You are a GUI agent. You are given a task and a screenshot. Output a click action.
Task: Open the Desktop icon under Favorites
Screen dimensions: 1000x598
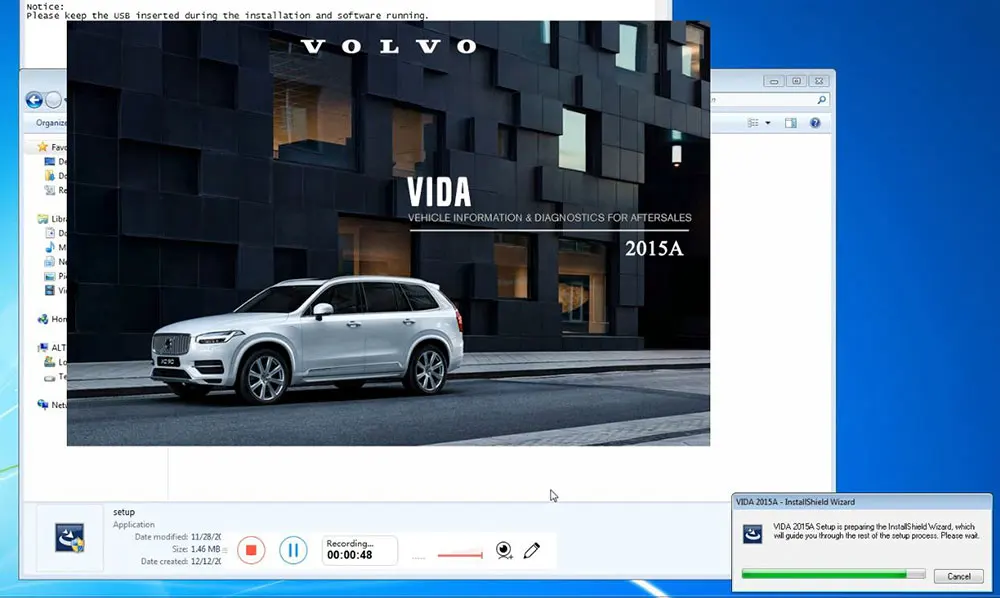(50, 161)
